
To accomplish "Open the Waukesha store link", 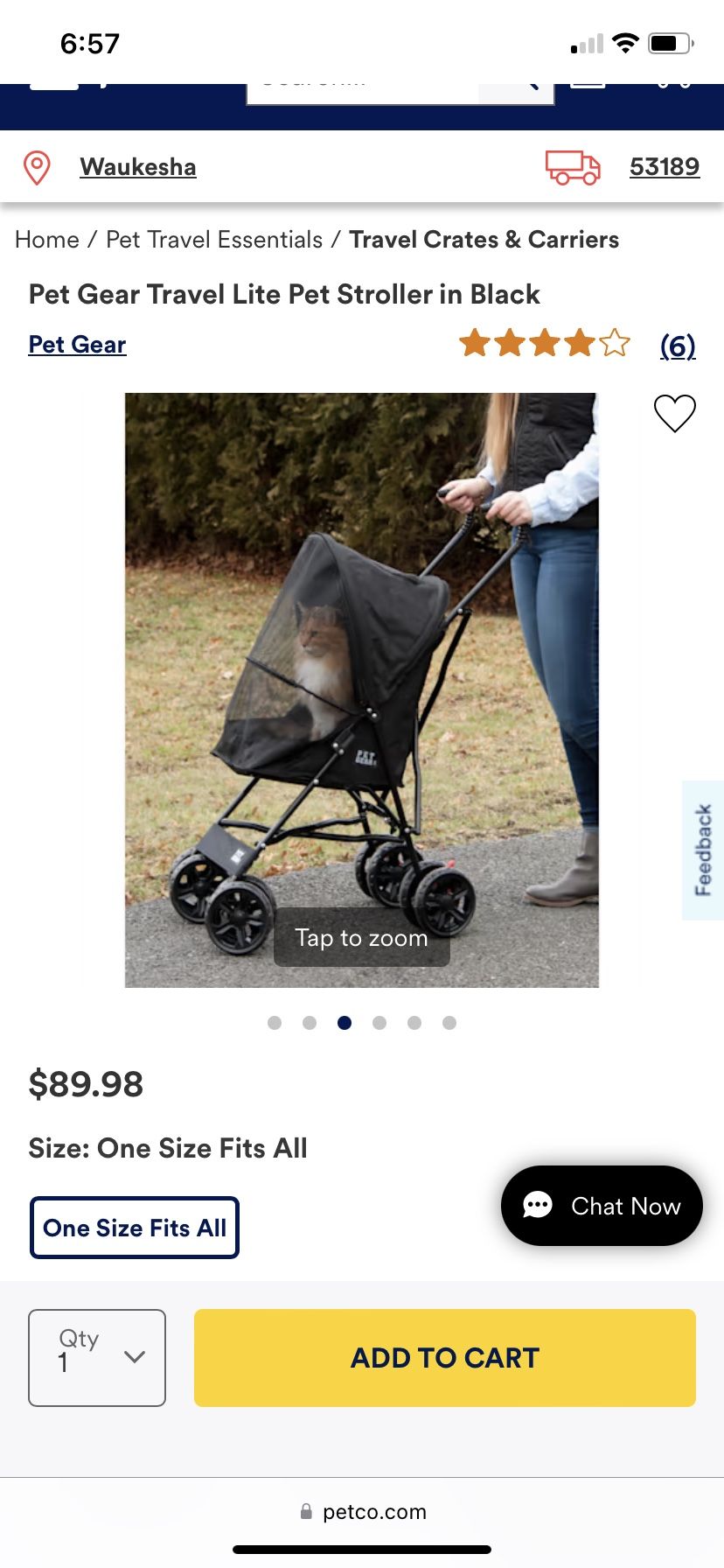I will coord(138,167).
